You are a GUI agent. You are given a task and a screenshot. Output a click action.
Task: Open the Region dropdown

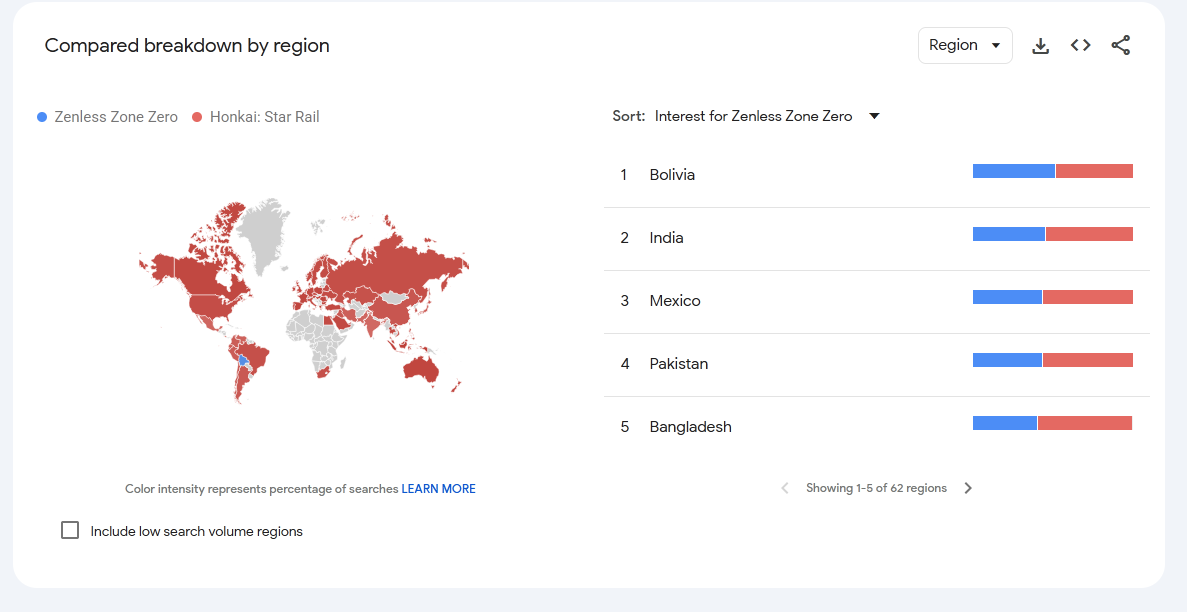pyautogui.click(x=964, y=46)
